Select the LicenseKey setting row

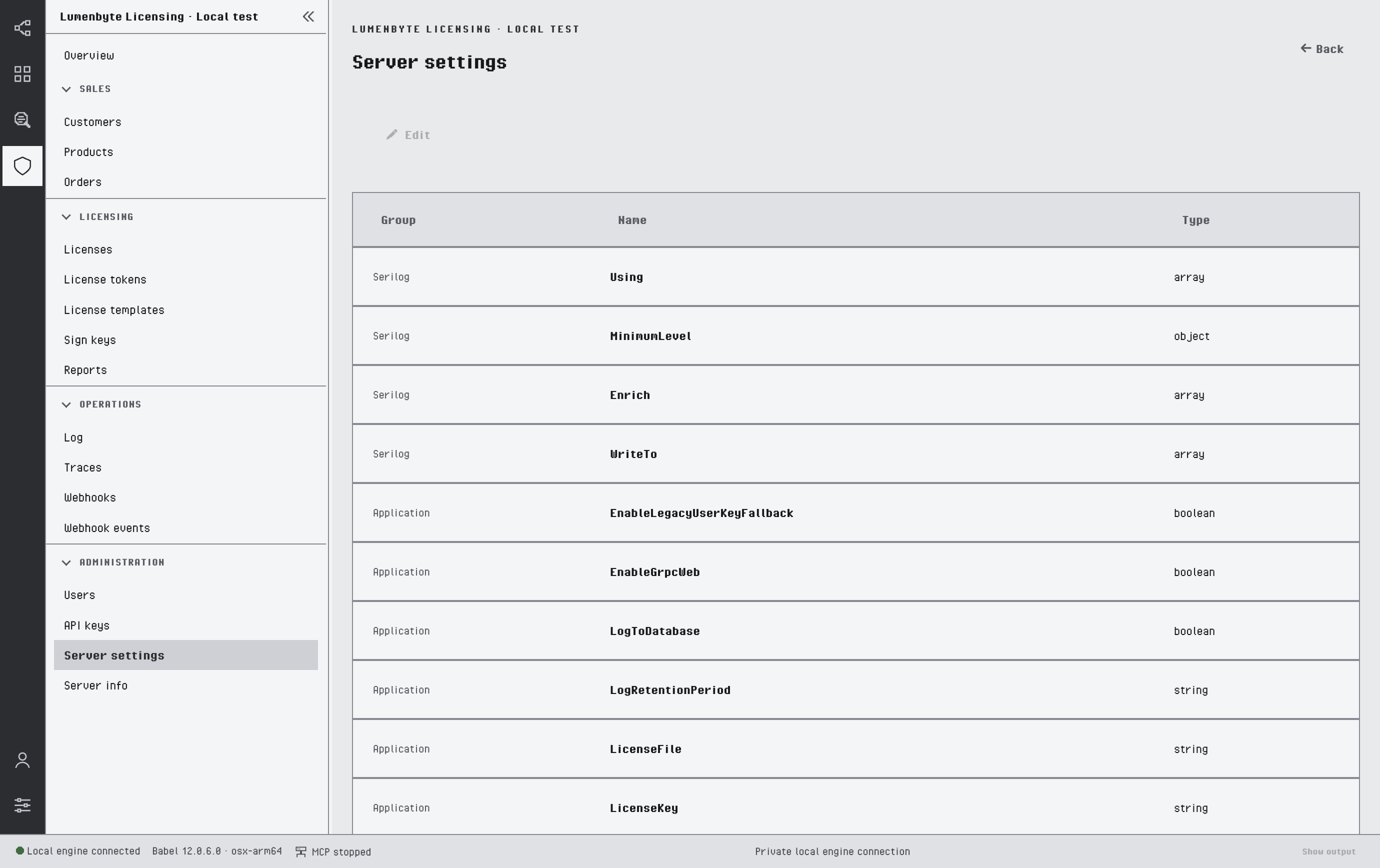(855, 806)
